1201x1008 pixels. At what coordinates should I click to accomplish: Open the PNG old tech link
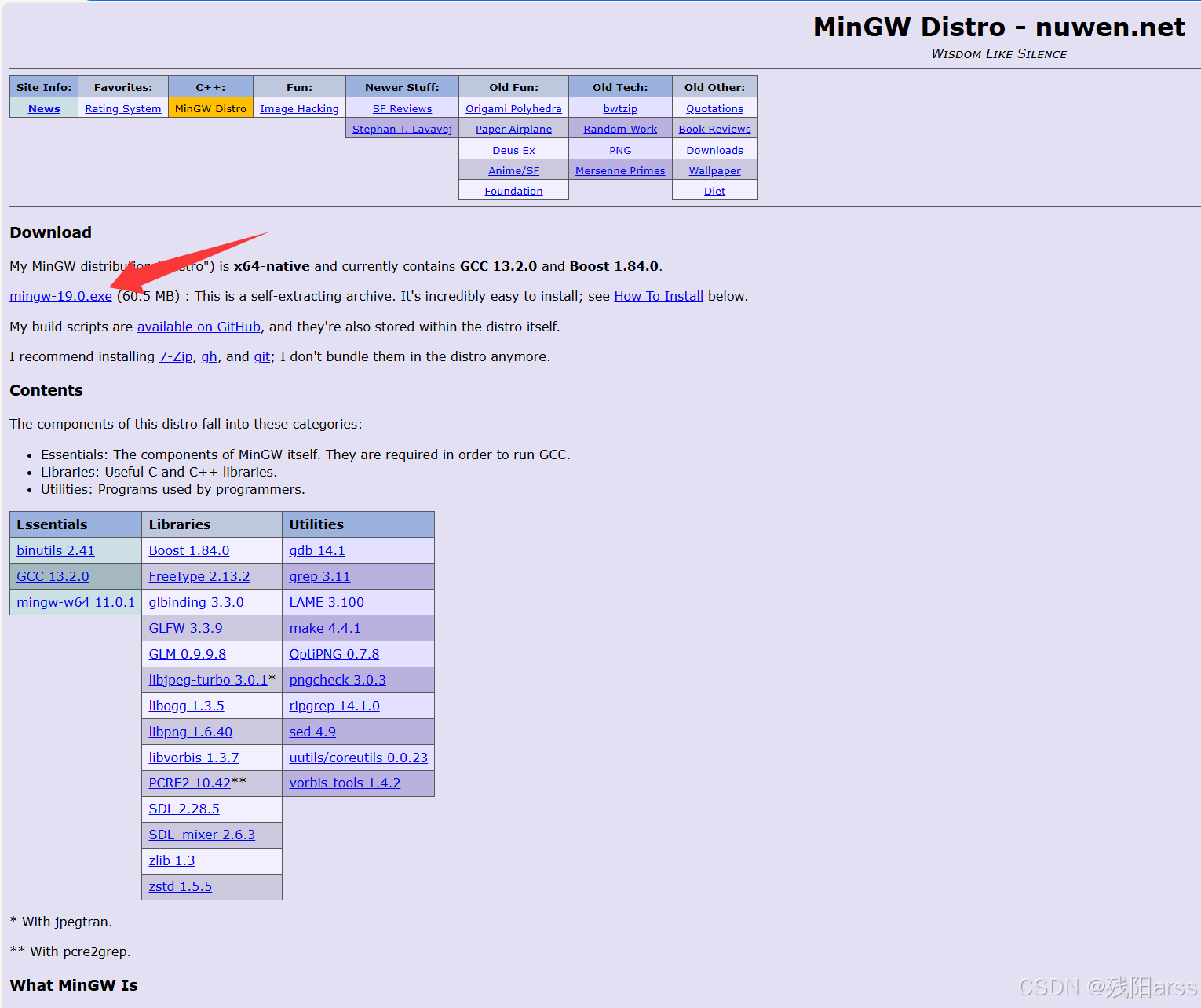coord(620,150)
